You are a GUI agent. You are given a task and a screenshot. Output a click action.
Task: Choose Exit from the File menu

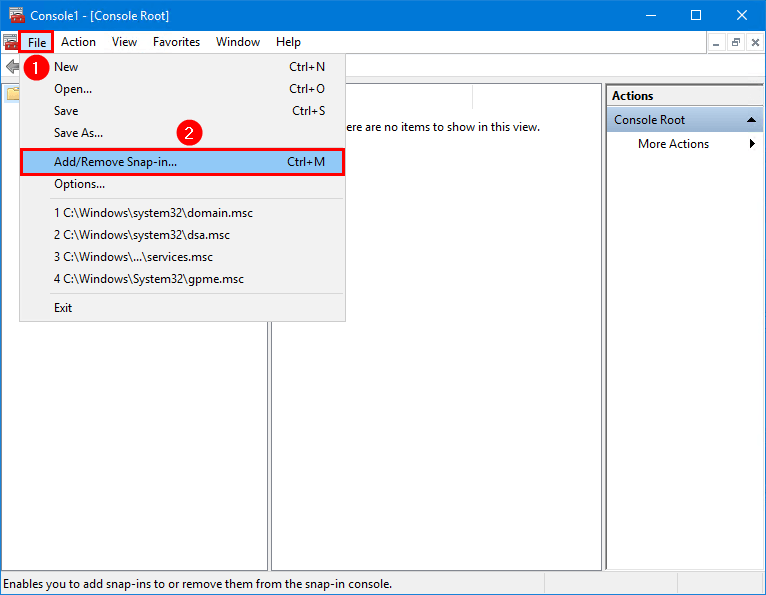click(x=182, y=308)
